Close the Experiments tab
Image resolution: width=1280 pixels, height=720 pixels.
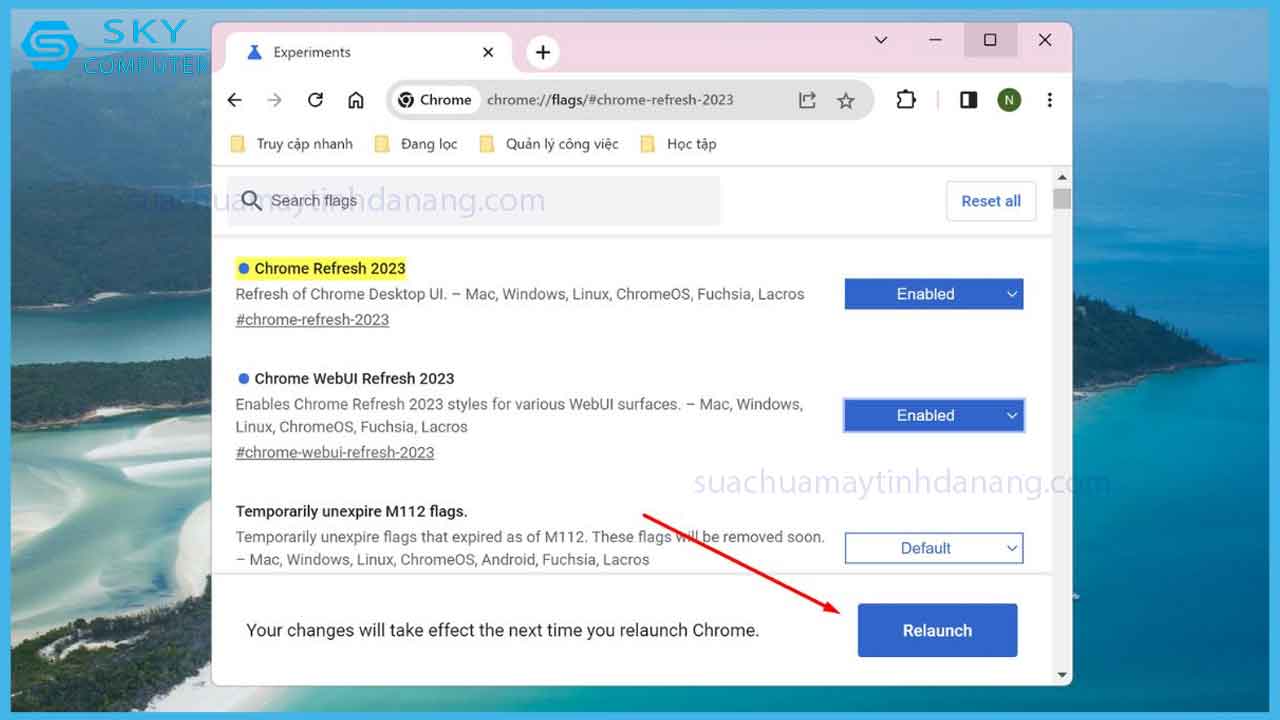click(488, 52)
